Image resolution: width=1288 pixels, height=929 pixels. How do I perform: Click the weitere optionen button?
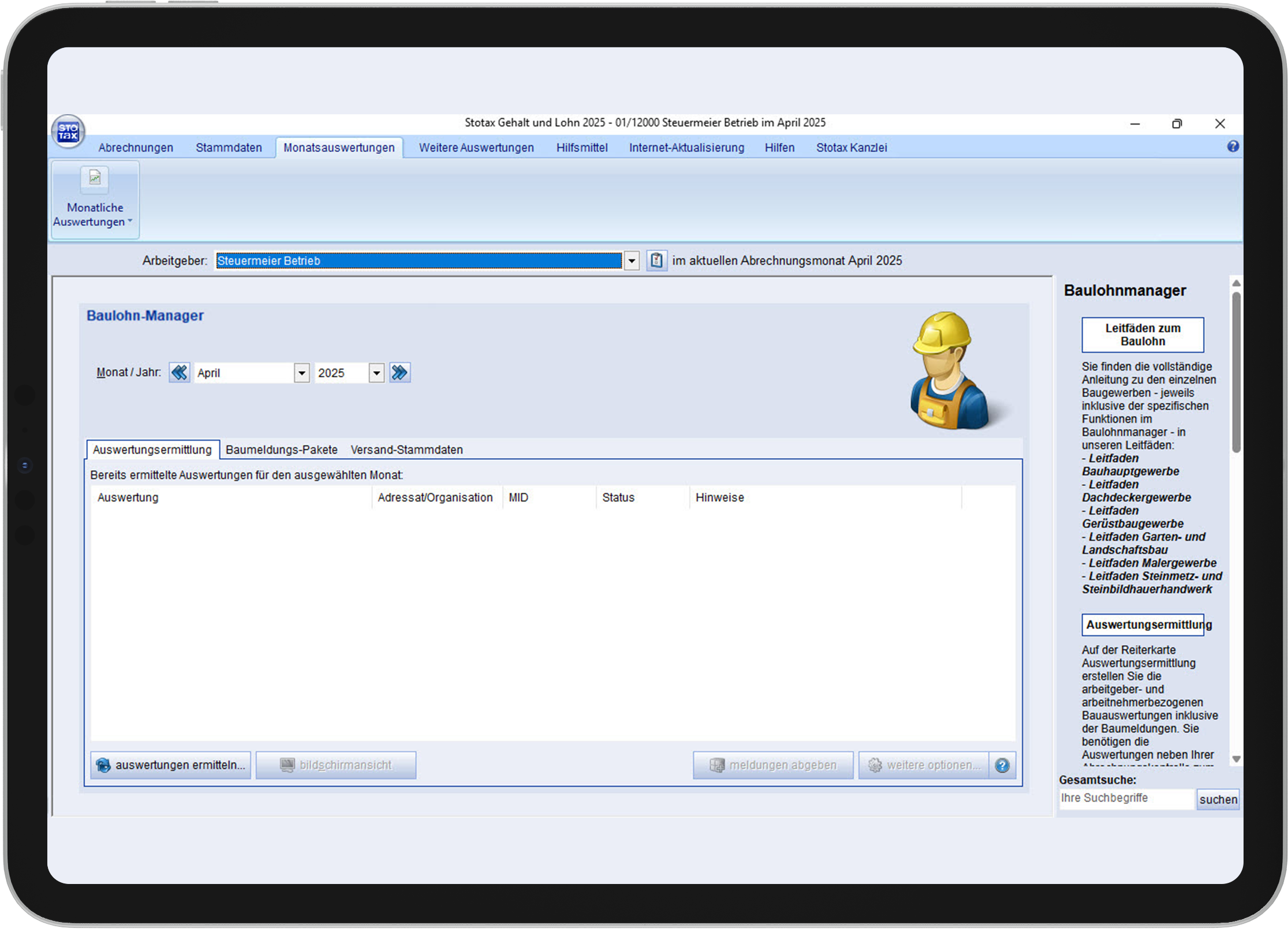coord(924,765)
